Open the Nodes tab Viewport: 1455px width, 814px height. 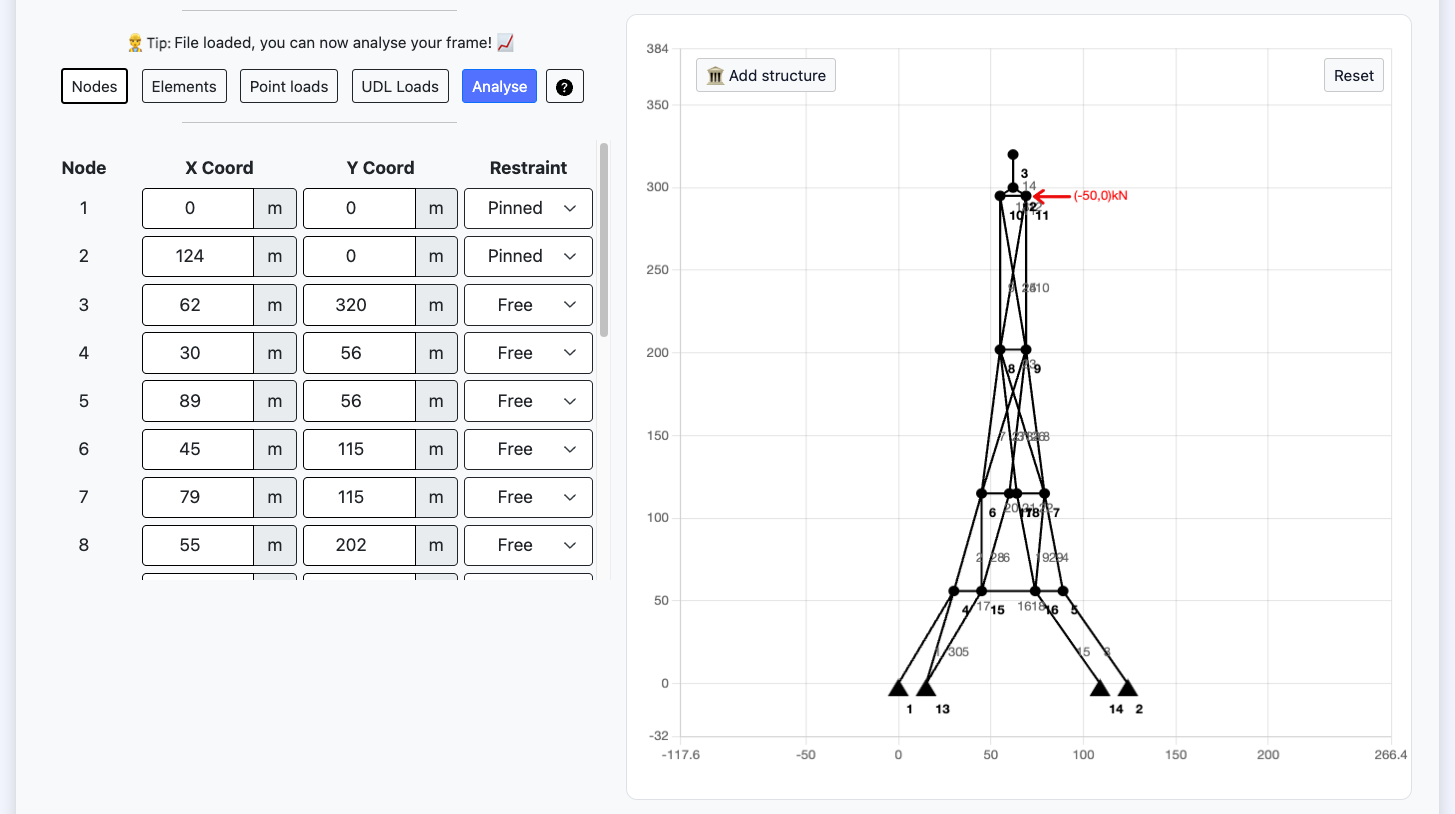tap(95, 87)
